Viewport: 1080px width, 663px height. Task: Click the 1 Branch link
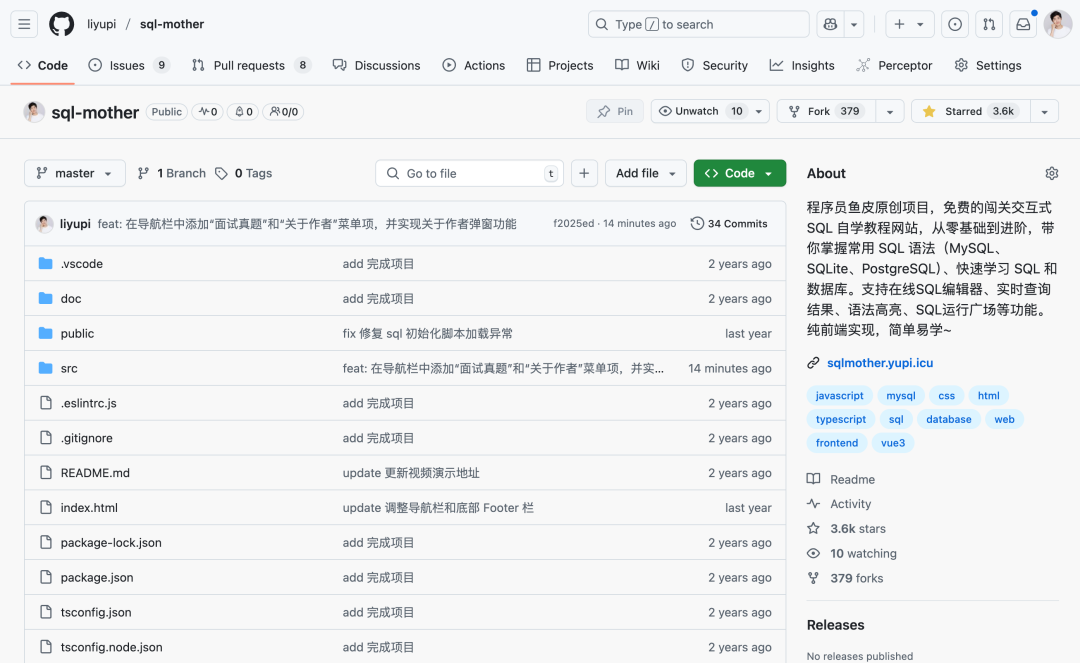[x=172, y=173]
